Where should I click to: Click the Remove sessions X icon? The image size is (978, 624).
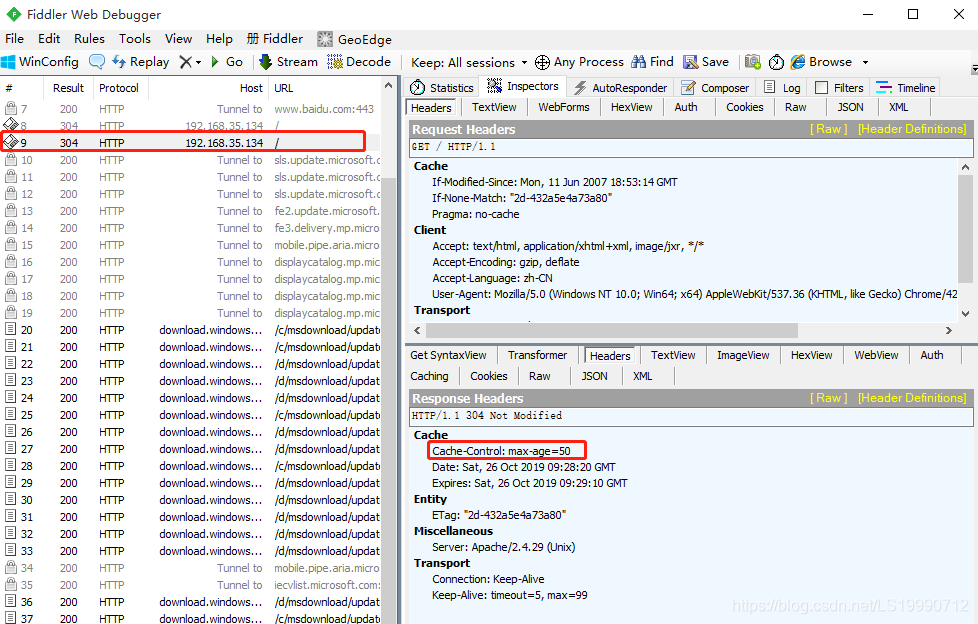click(185, 62)
